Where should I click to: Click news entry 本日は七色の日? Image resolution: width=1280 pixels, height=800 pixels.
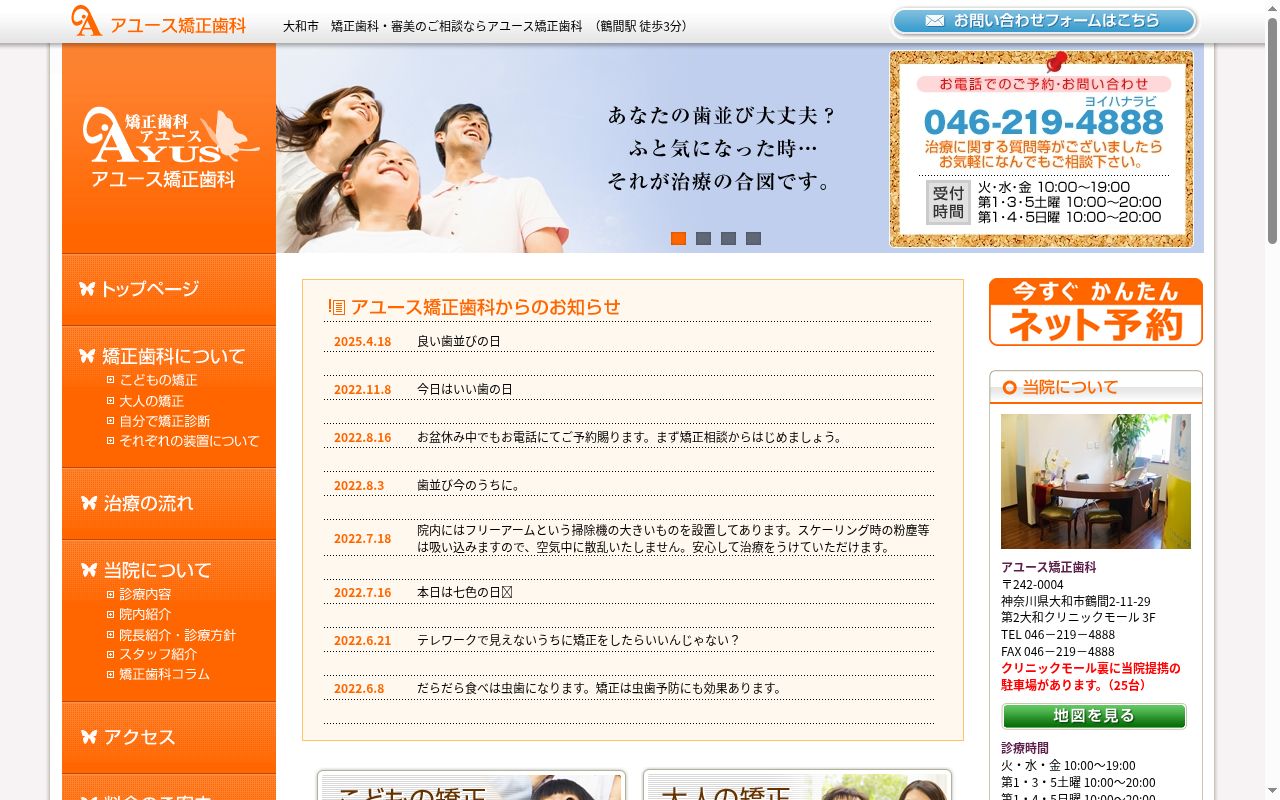click(x=464, y=592)
